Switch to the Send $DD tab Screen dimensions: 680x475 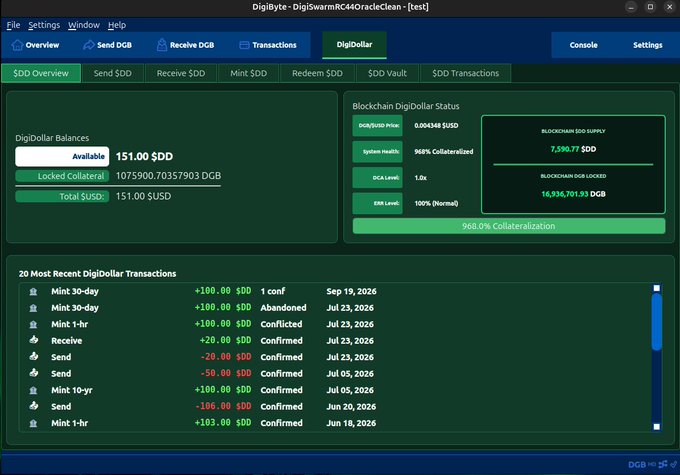[x=113, y=73]
